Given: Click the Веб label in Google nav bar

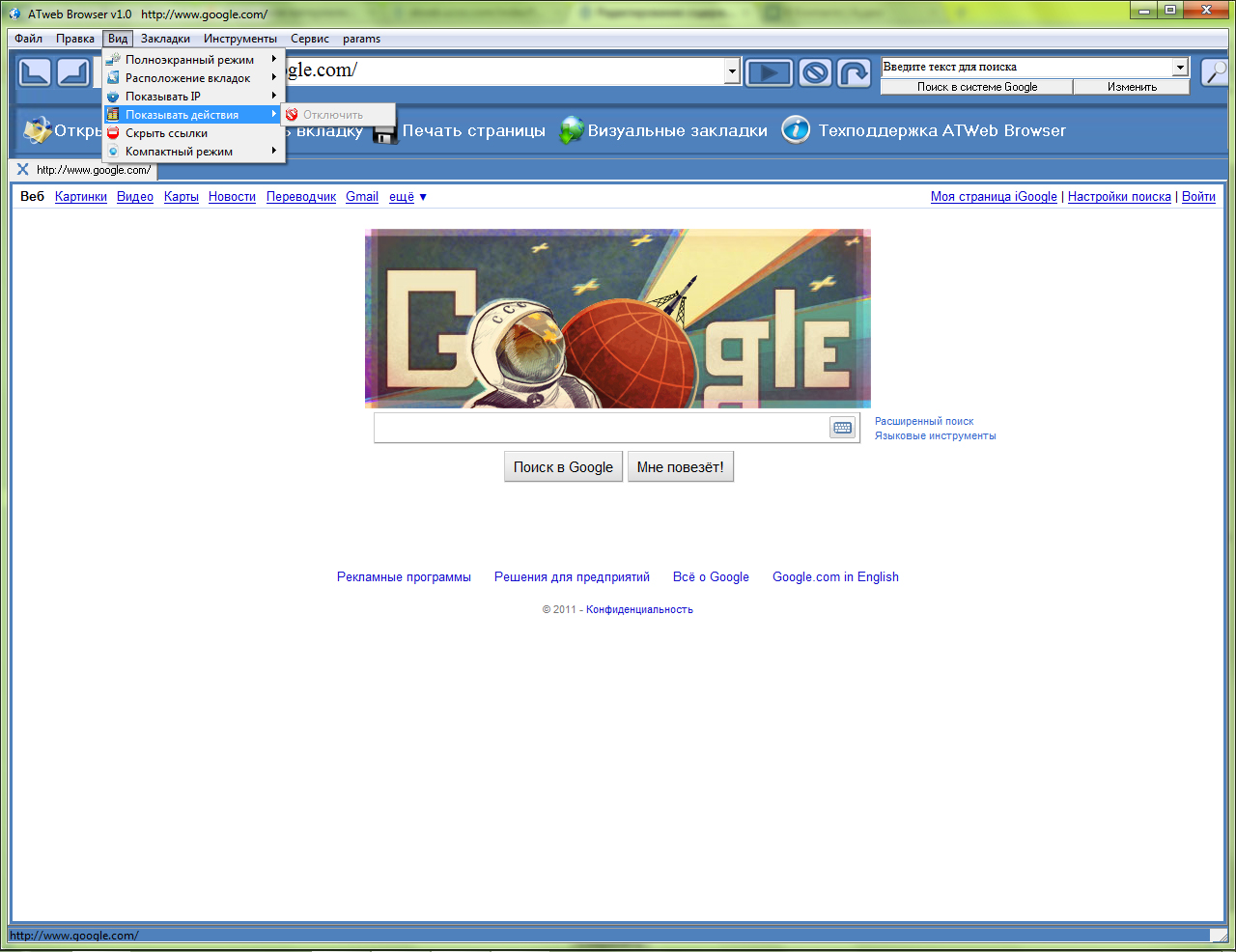Looking at the screenshot, I should point(32,197).
